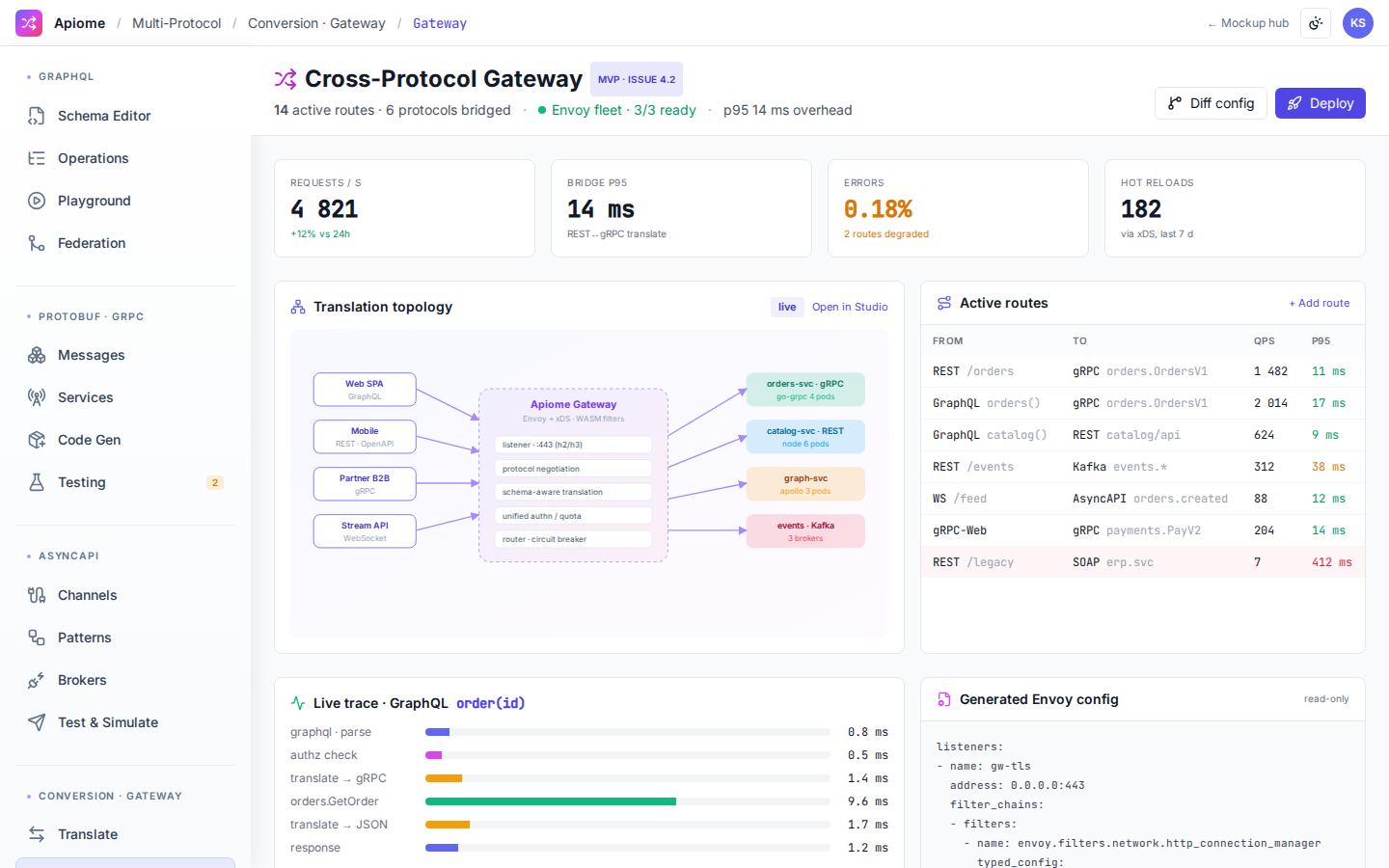Select the Testing flask icon
The width and height of the screenshot is (1389, 868).
[37, 482]
